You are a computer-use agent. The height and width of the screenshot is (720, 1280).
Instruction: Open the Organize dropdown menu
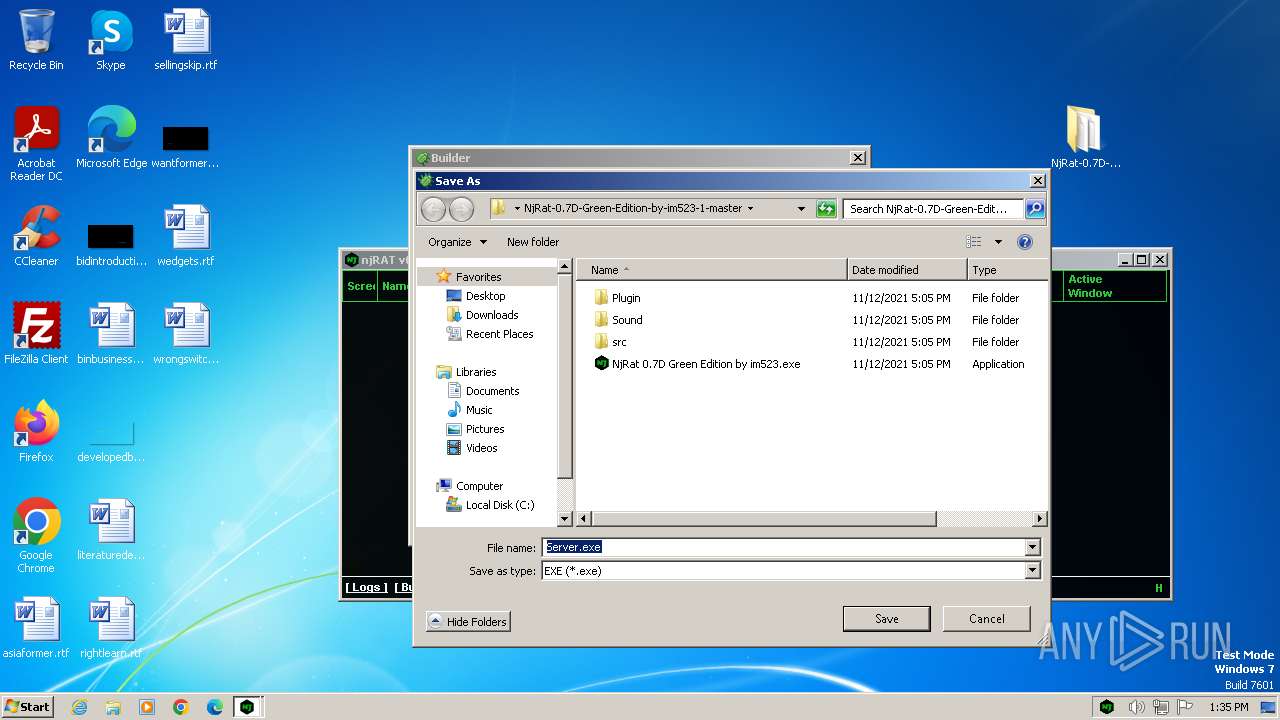point(457,242)
